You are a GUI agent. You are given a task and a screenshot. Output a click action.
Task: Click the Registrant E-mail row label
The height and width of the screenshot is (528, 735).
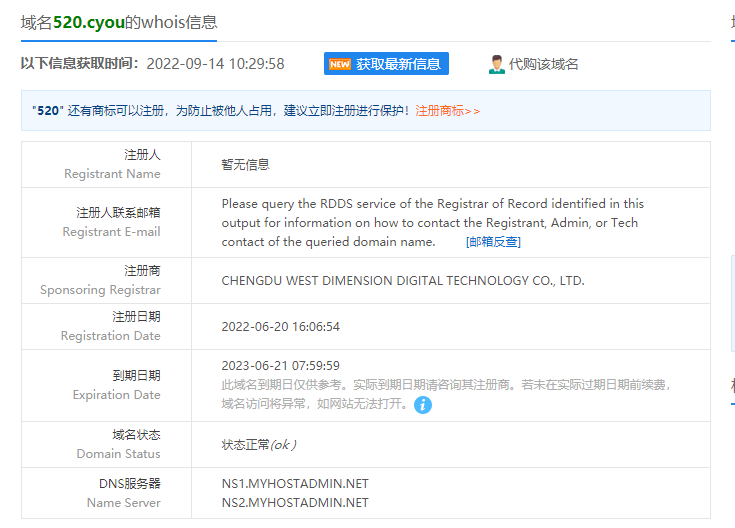click(x=111, y=222)
